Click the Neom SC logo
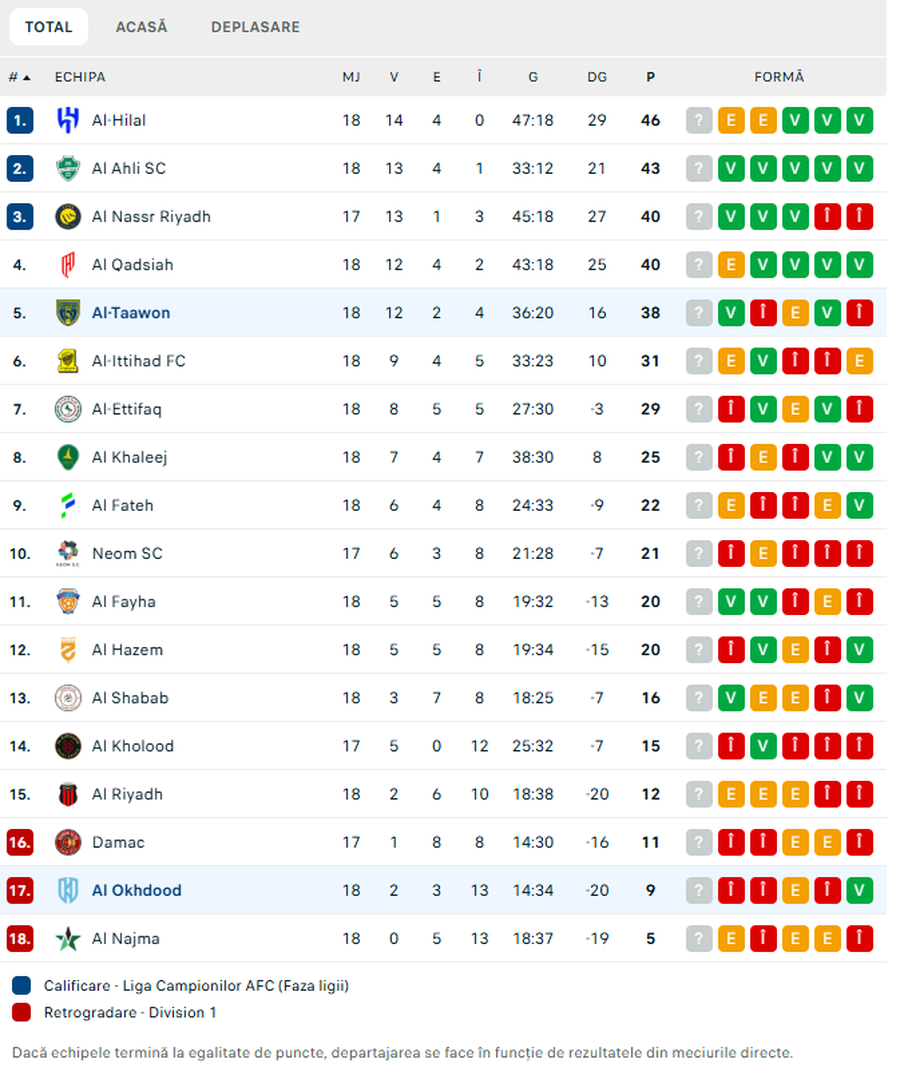 click(68, 553)
